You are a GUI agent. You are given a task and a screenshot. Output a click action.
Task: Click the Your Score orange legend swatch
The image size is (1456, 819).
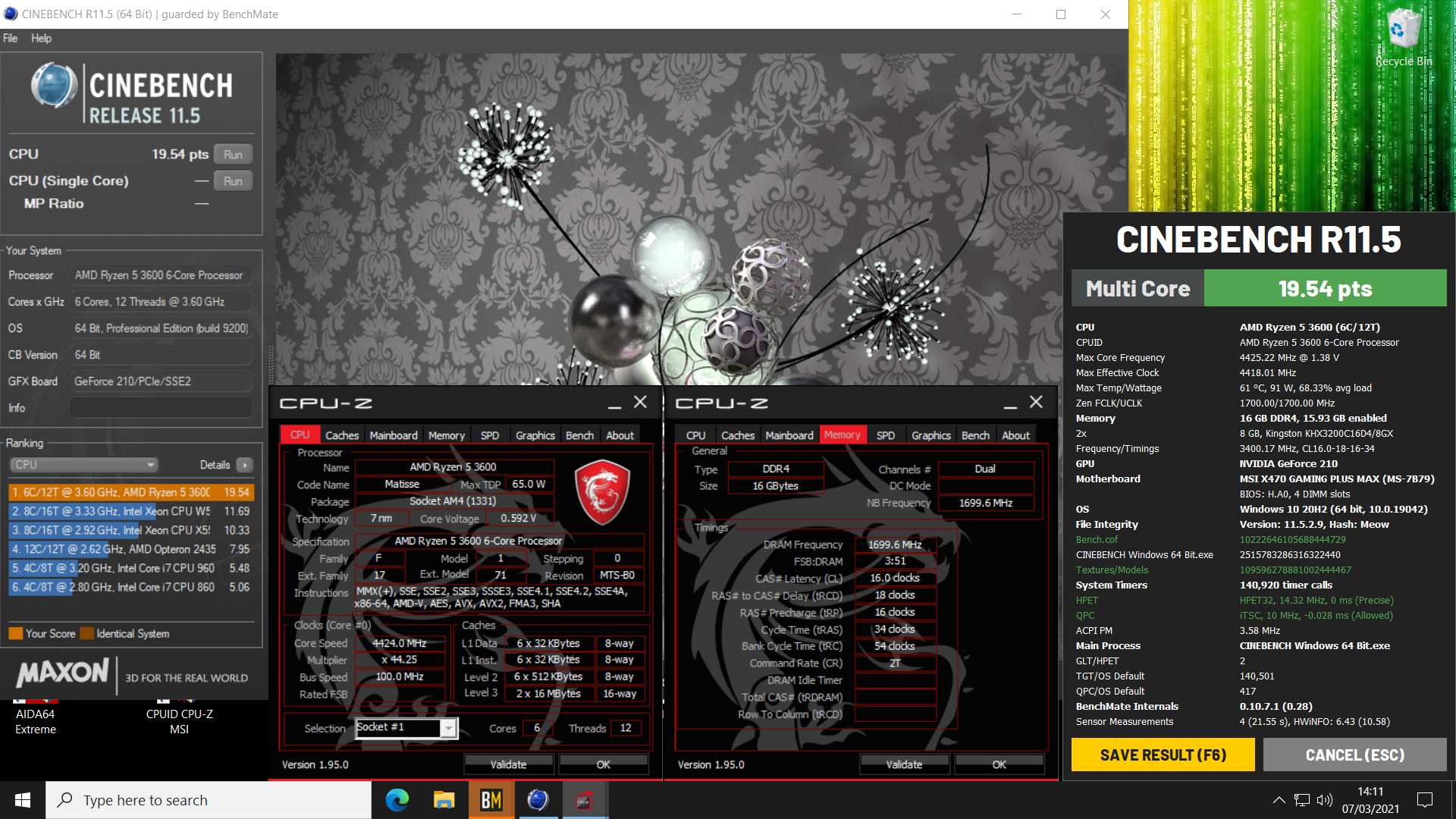tap(15, 634)
